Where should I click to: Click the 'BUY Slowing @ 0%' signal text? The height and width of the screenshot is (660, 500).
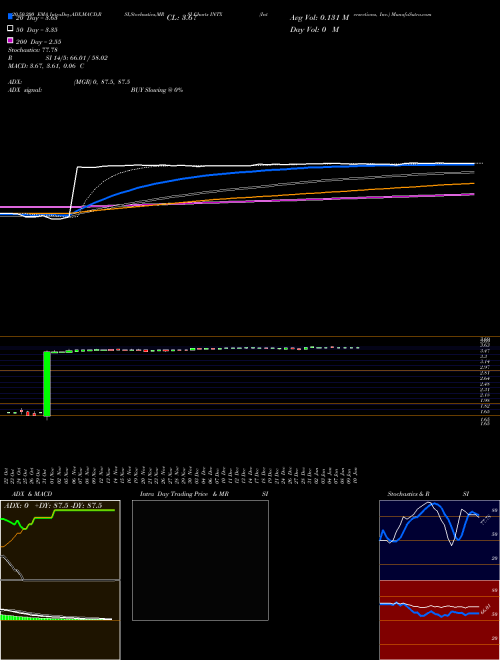click(157, 90)
